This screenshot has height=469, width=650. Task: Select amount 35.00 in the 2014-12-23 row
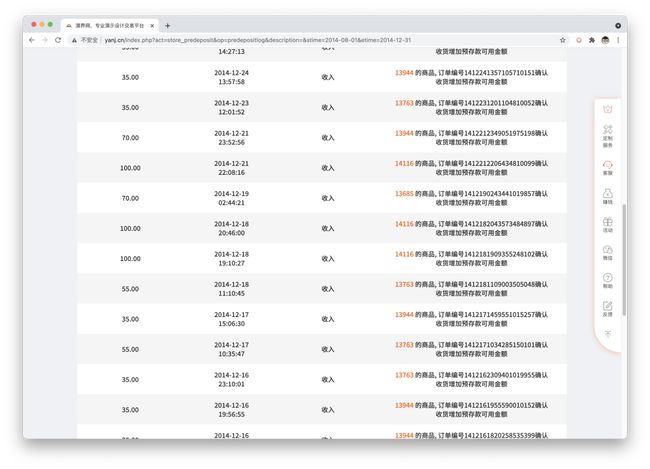click(x=130, y=107)
